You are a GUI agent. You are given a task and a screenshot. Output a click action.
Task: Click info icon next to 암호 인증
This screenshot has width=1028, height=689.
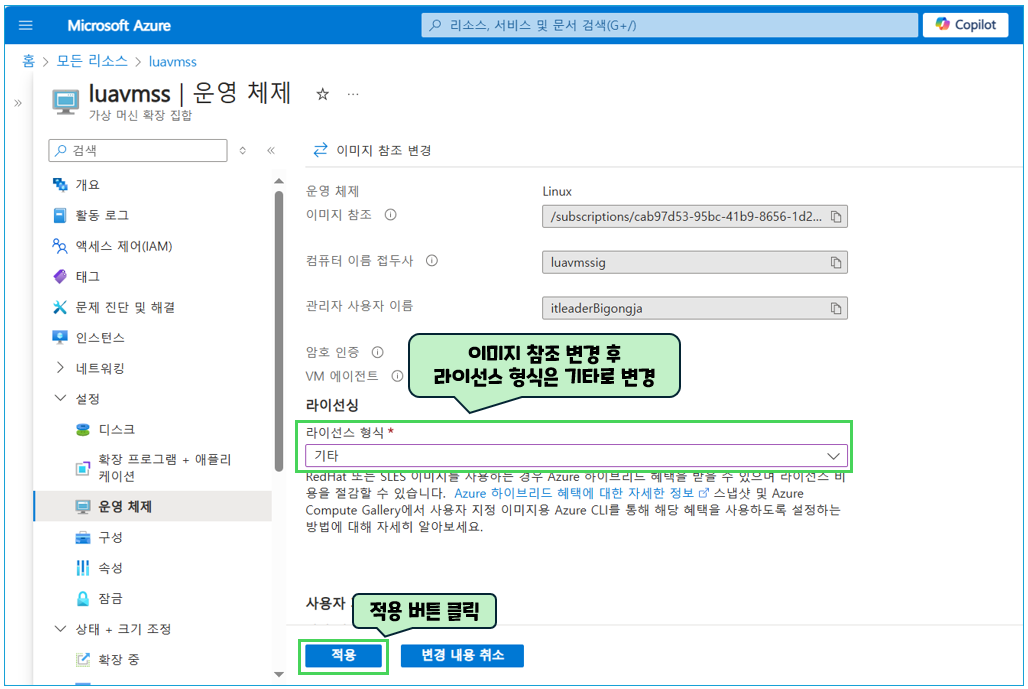tap(378, 353)
